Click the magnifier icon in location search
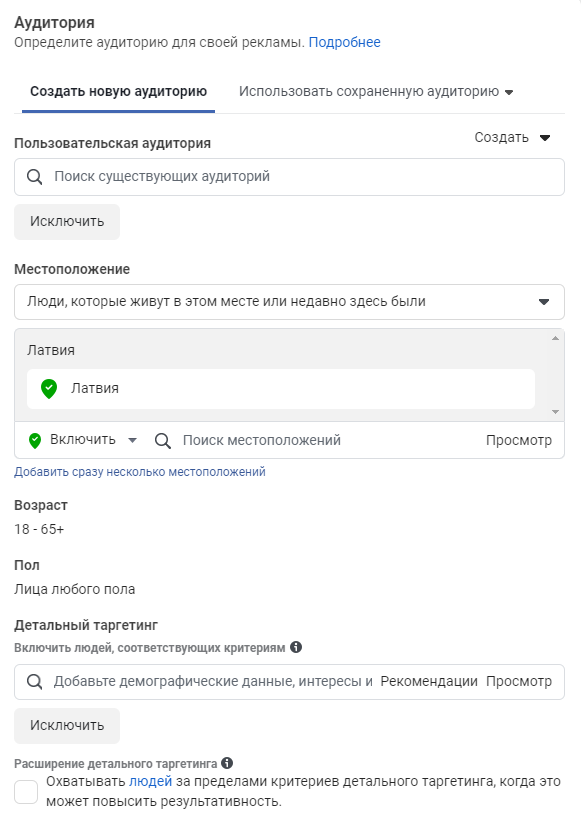 click(163, 441)
